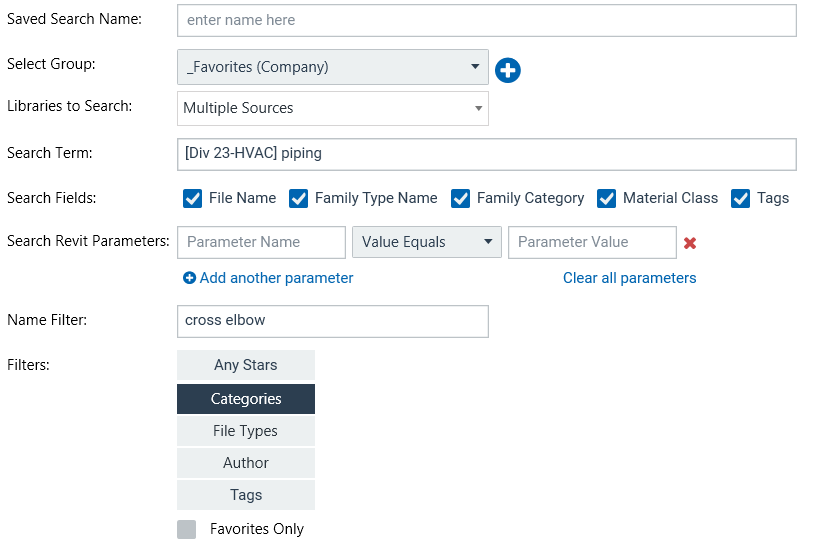
Task: Expand the Libraries to Search dropdown
Action: click(x=332, y=108)
